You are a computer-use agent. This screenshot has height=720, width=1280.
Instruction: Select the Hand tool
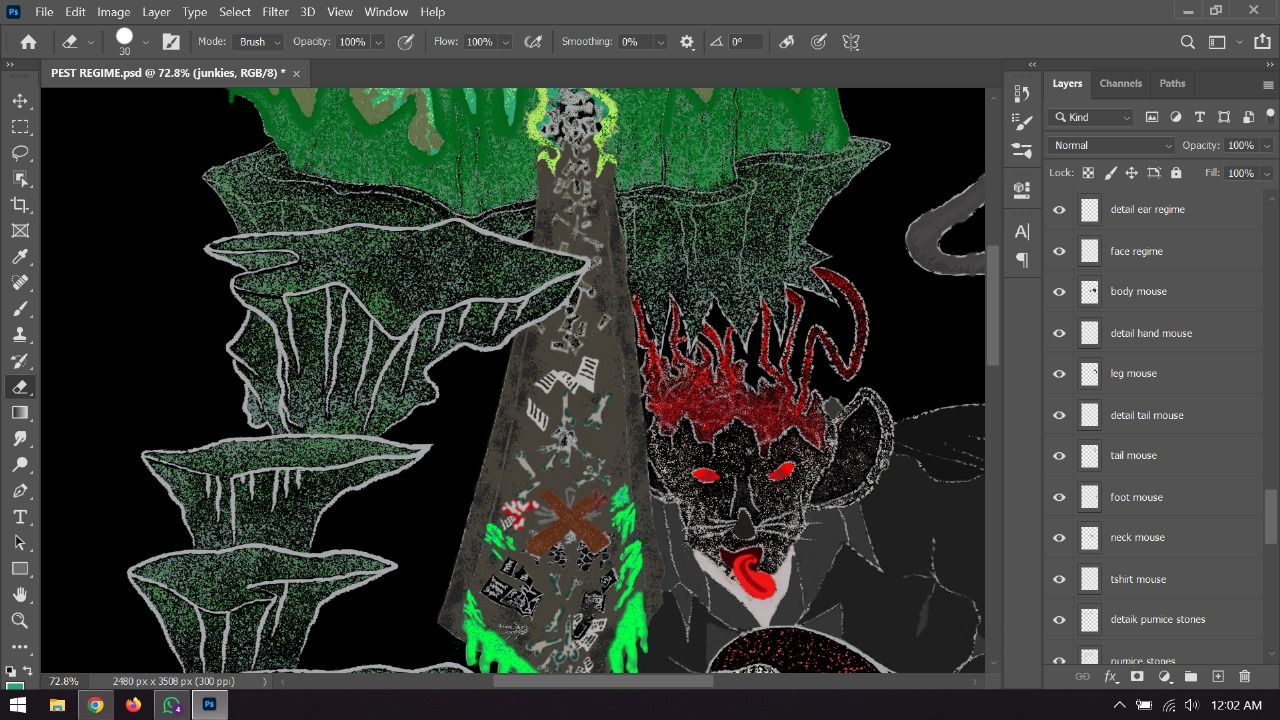(x=20, y=595)
